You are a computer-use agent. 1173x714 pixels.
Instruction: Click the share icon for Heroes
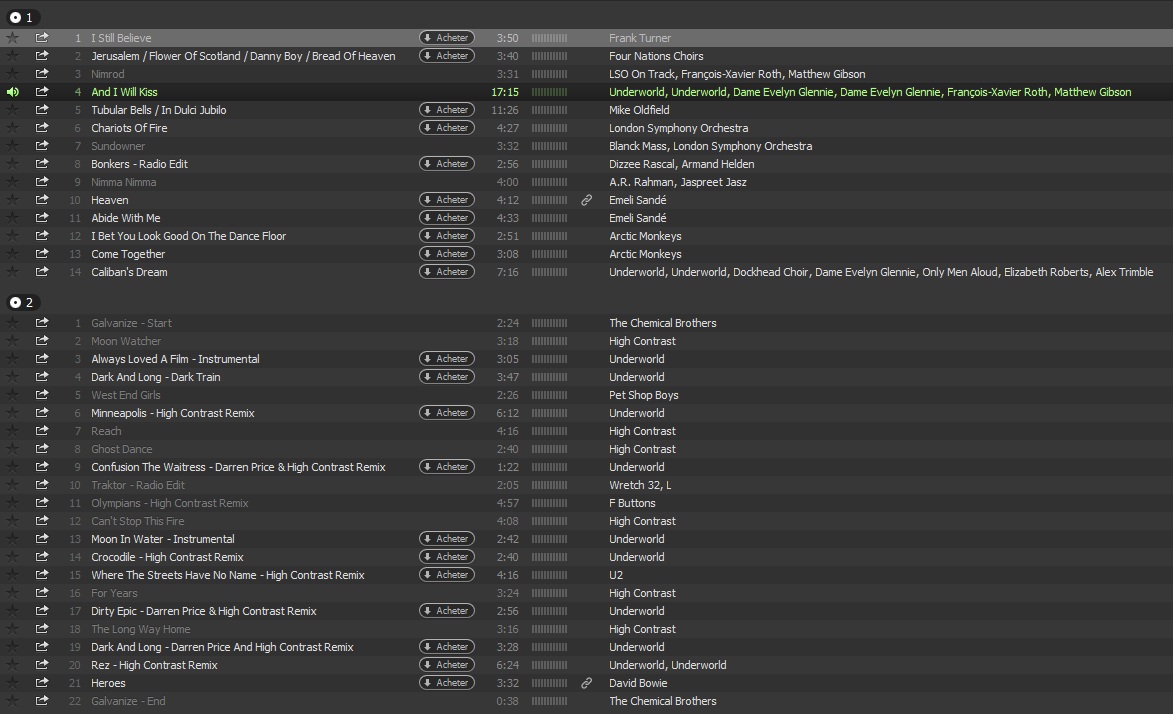coord(42,683)
